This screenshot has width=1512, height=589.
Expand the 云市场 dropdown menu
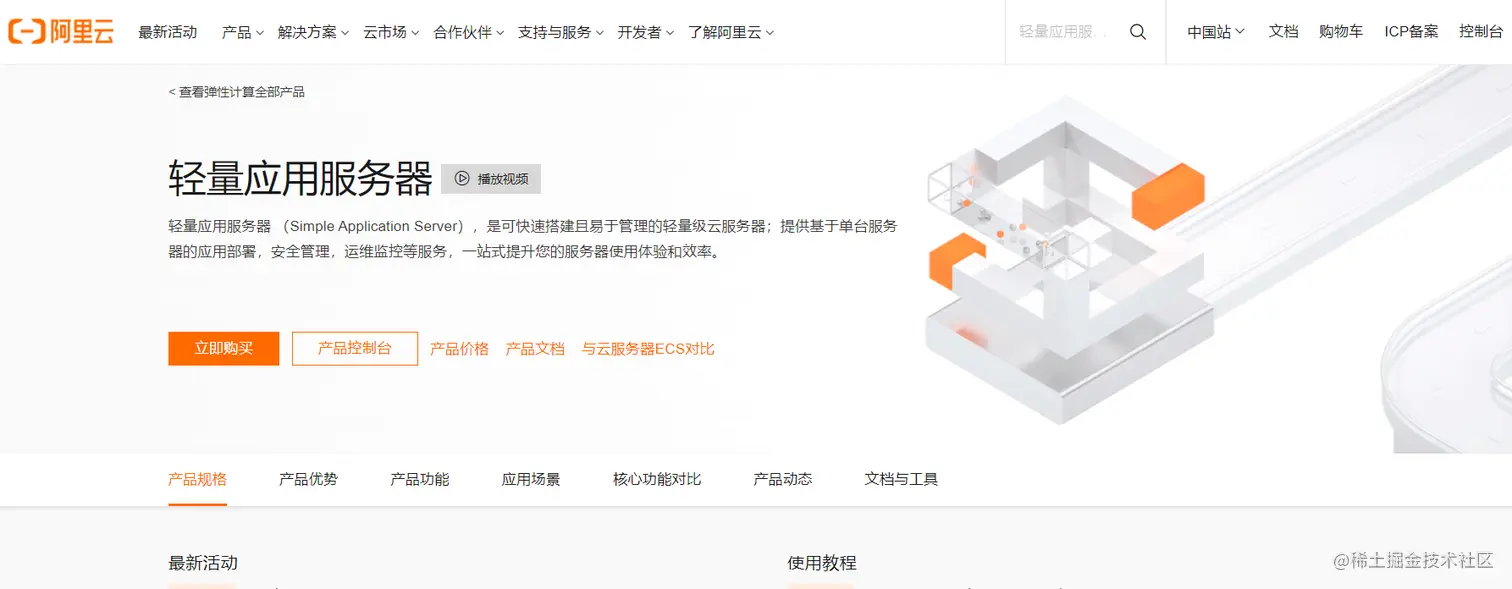pos(391,32)
